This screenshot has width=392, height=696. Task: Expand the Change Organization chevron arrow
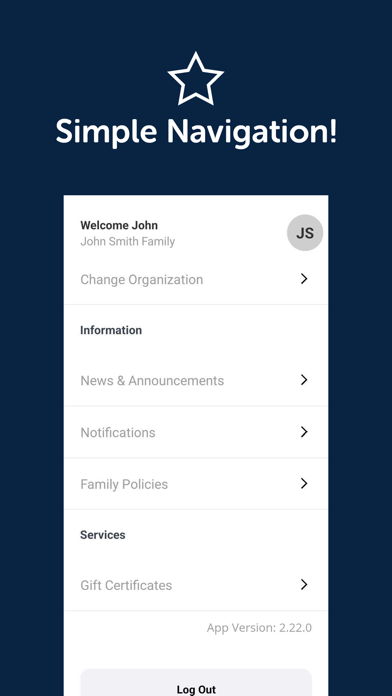point(304,279)
